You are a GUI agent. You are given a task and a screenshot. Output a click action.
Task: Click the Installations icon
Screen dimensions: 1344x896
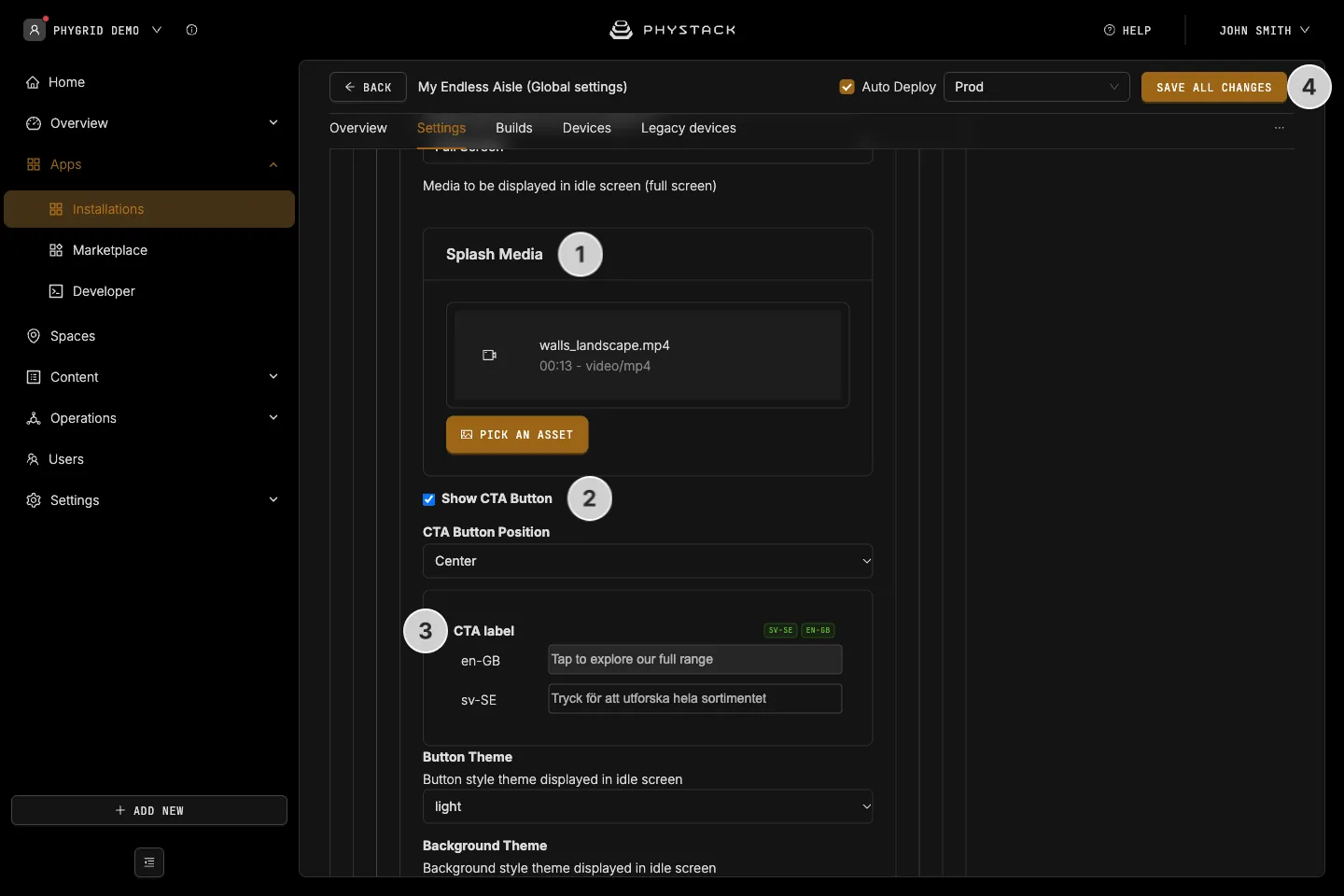coord(56,209)
